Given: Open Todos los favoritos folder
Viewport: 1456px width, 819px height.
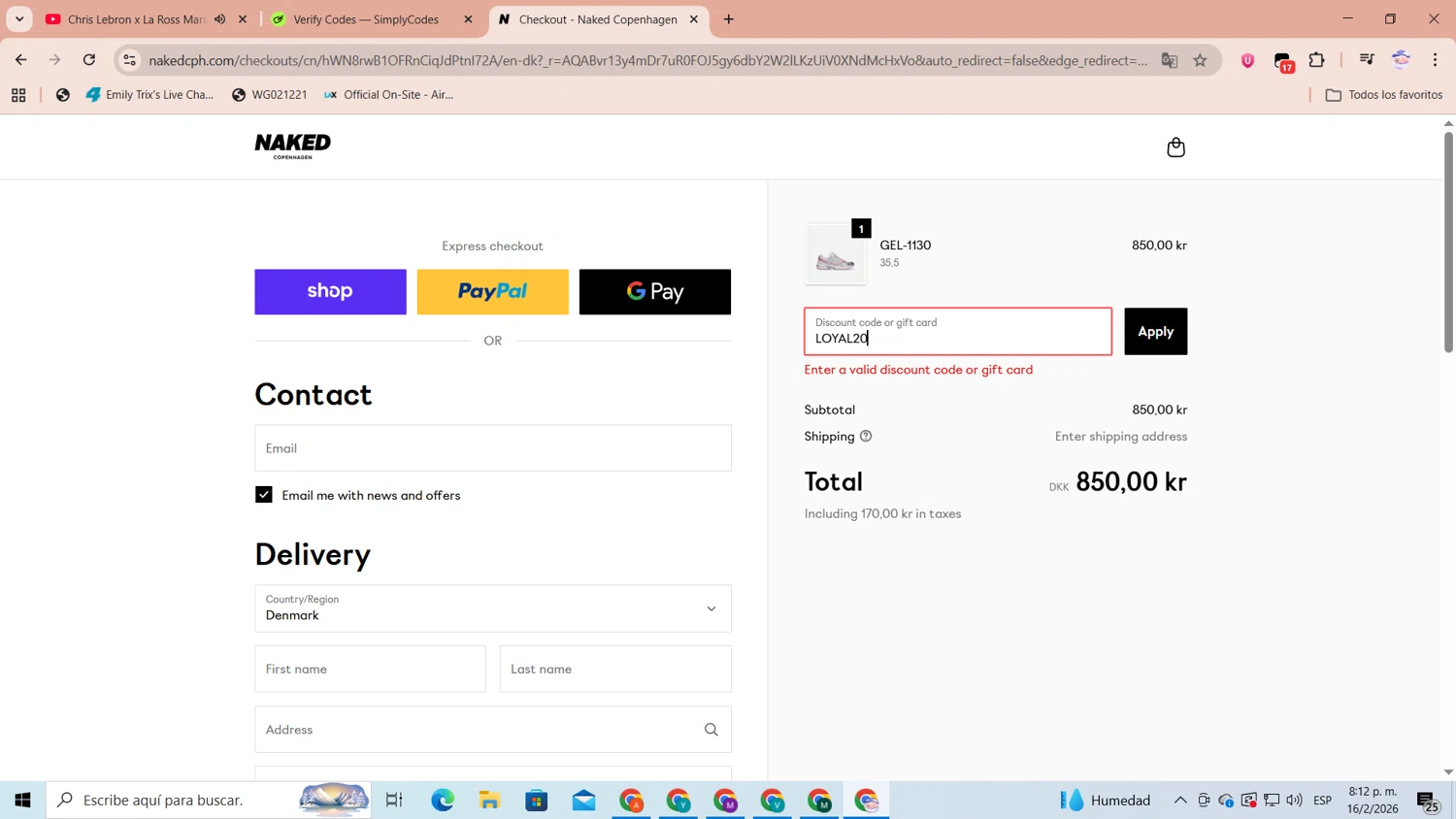Looking at the screenshot, I should point(1384,95).
